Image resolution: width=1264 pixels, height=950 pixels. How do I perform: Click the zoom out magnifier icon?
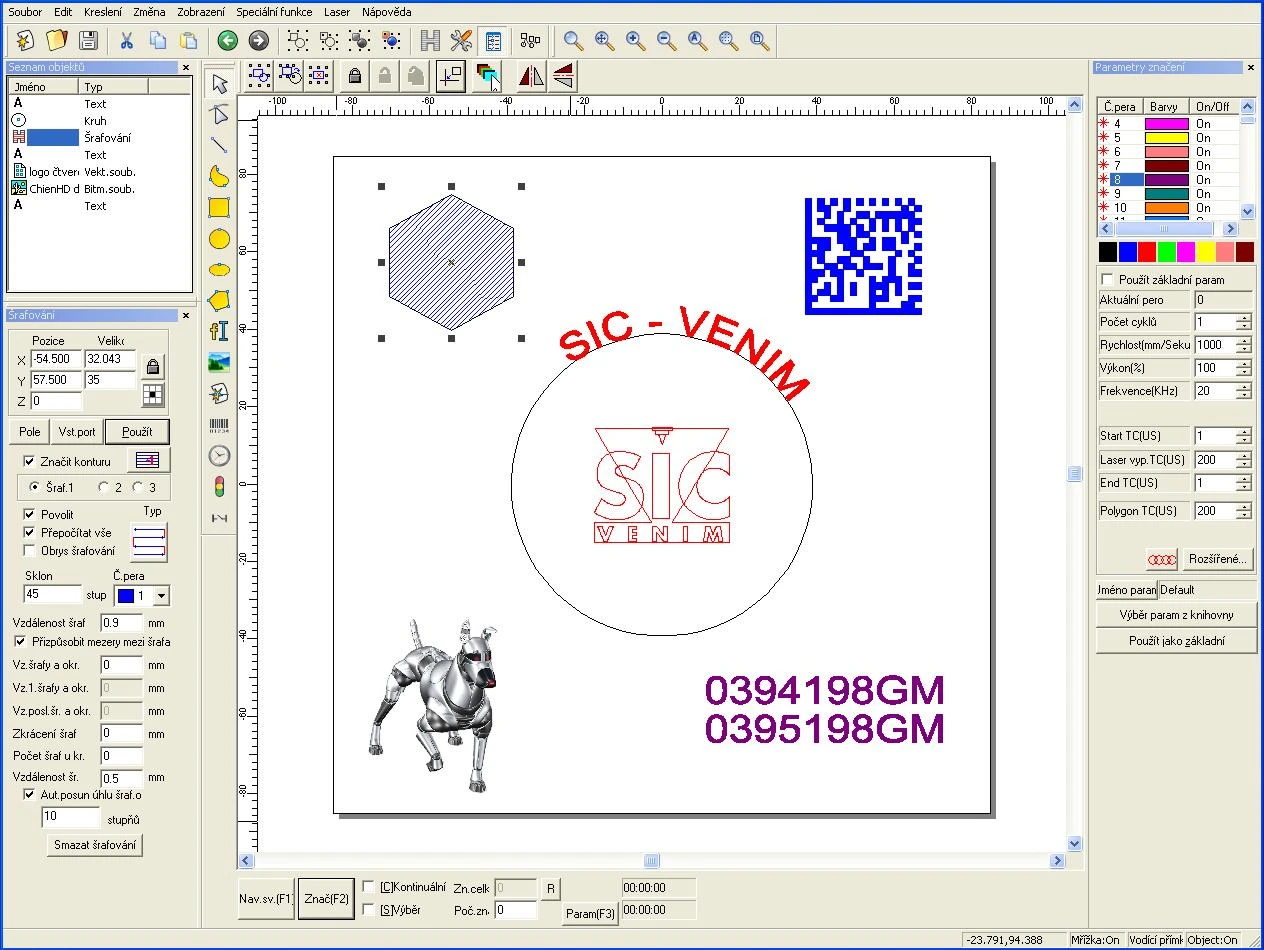point(666,40)
